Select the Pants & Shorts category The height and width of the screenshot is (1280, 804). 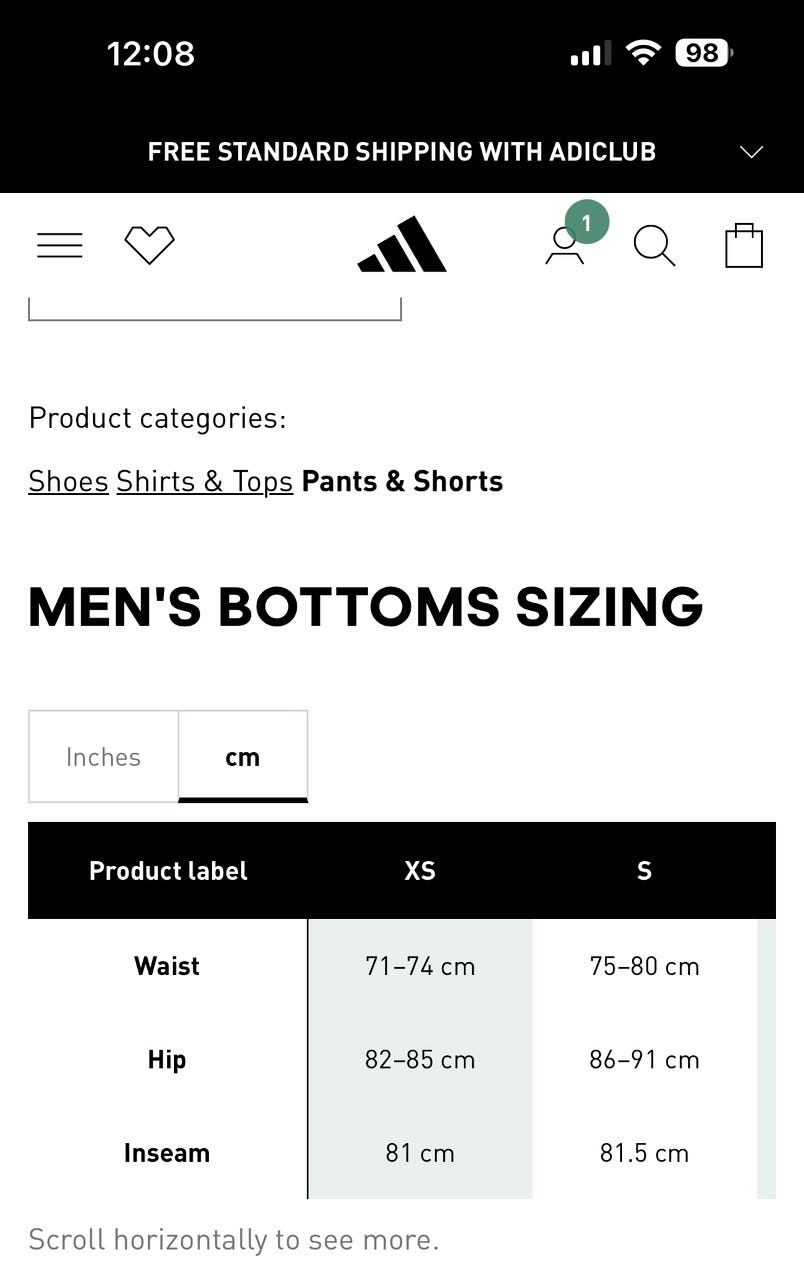click(x=402, y=481)
